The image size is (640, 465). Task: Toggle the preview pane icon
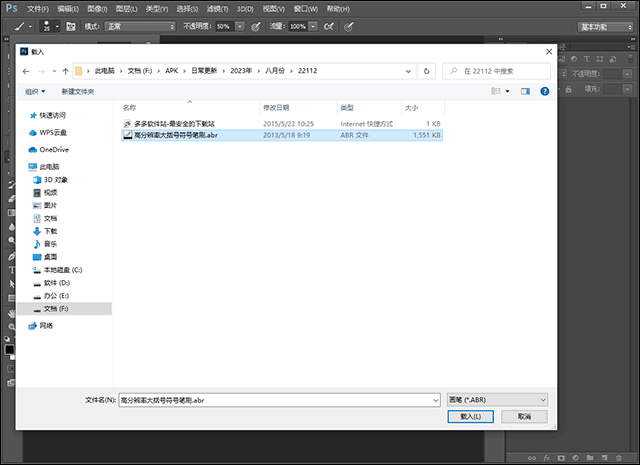(525, 91)
